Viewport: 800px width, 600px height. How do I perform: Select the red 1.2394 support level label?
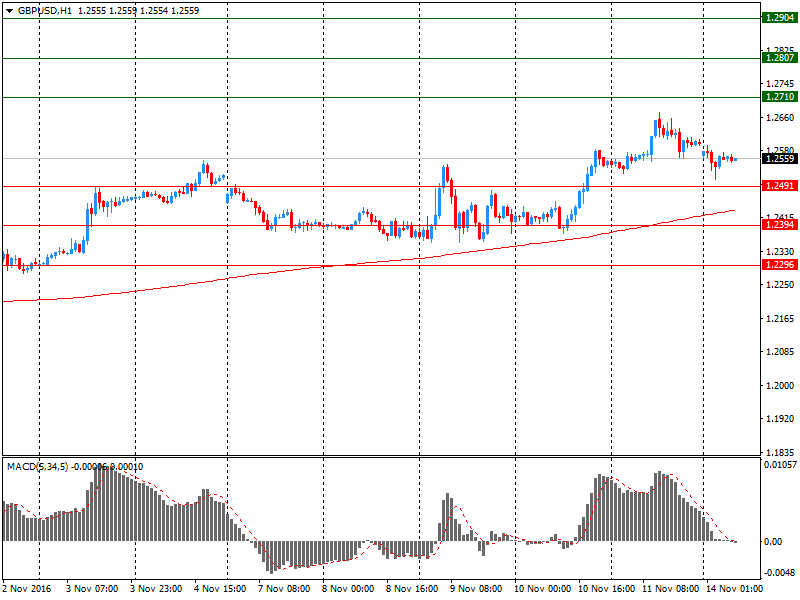780,224
